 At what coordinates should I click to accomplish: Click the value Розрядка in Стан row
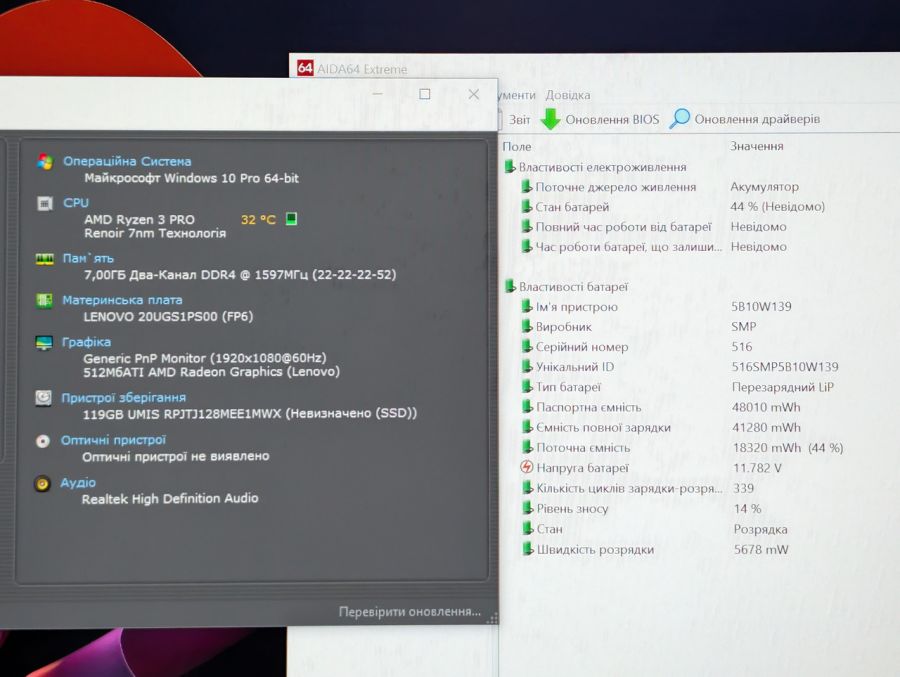[761, 529]
